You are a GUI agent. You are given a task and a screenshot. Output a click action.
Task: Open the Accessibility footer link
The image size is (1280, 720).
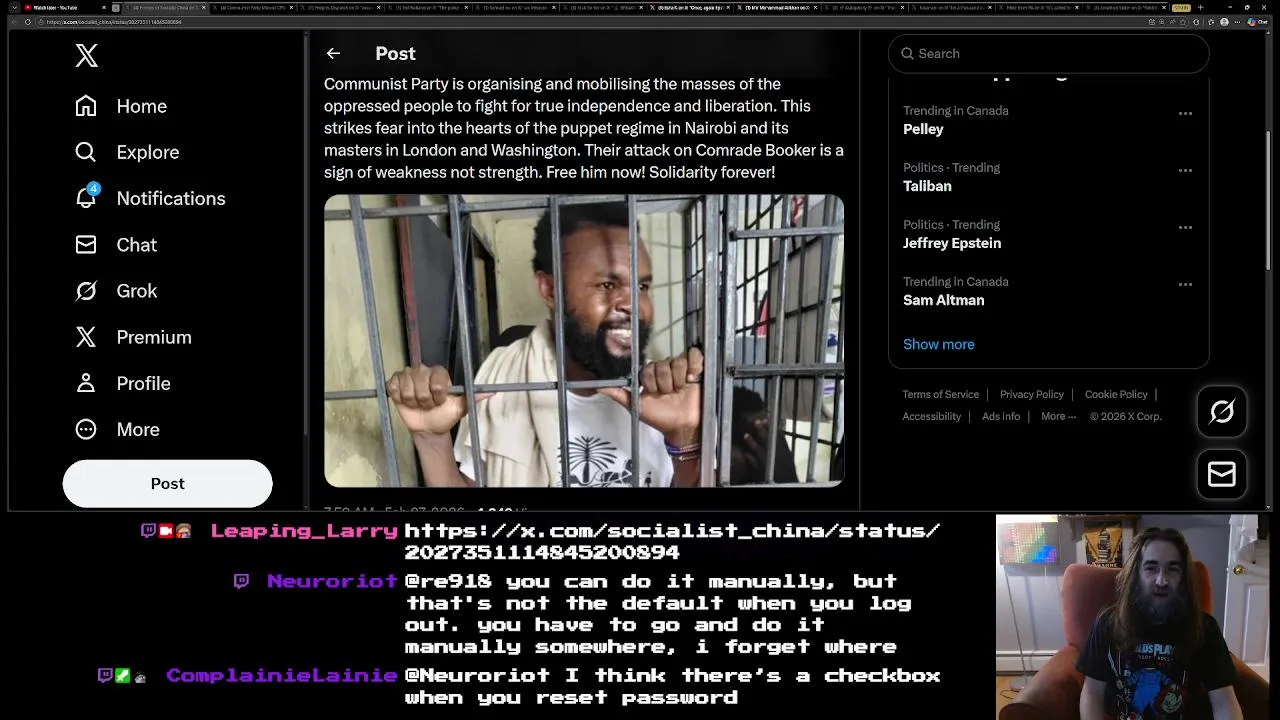point(931,416)
